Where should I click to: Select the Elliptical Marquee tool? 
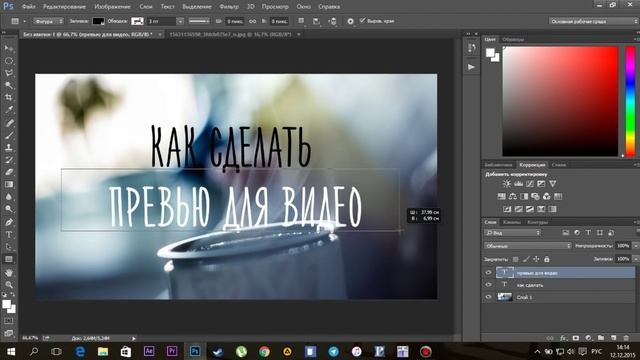(x=9, y=61)
